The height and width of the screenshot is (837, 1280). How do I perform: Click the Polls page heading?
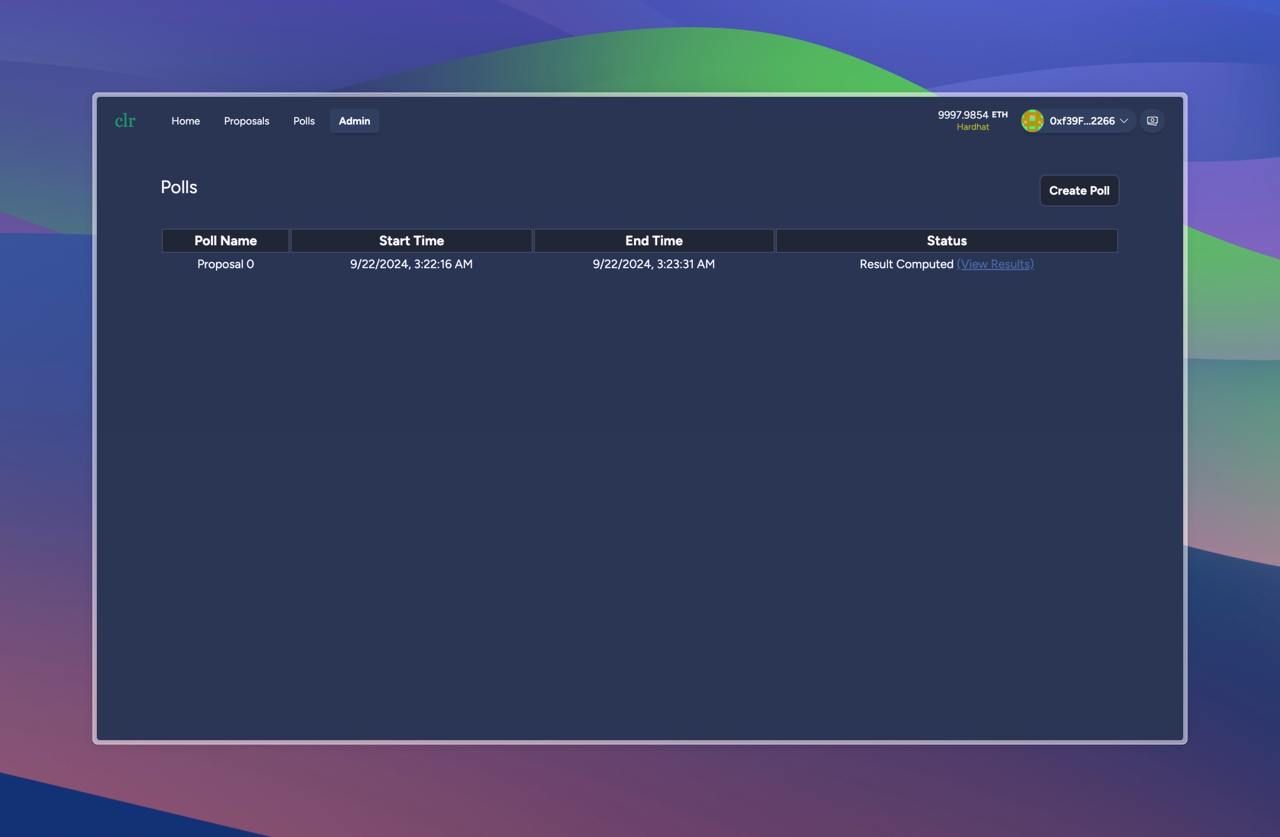pyautogui.click(x=179, y=187)
